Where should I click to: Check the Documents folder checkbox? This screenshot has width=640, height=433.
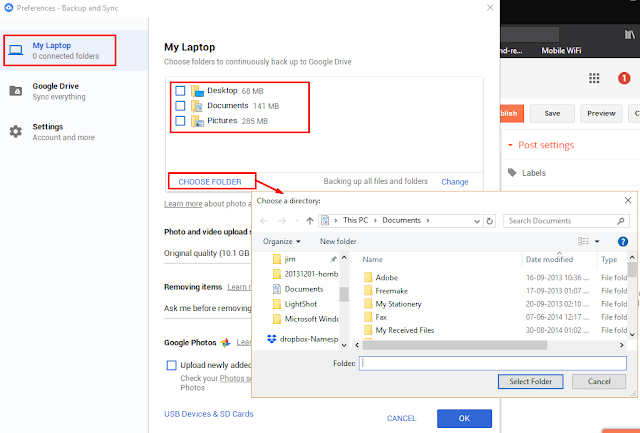pos(180,106)
